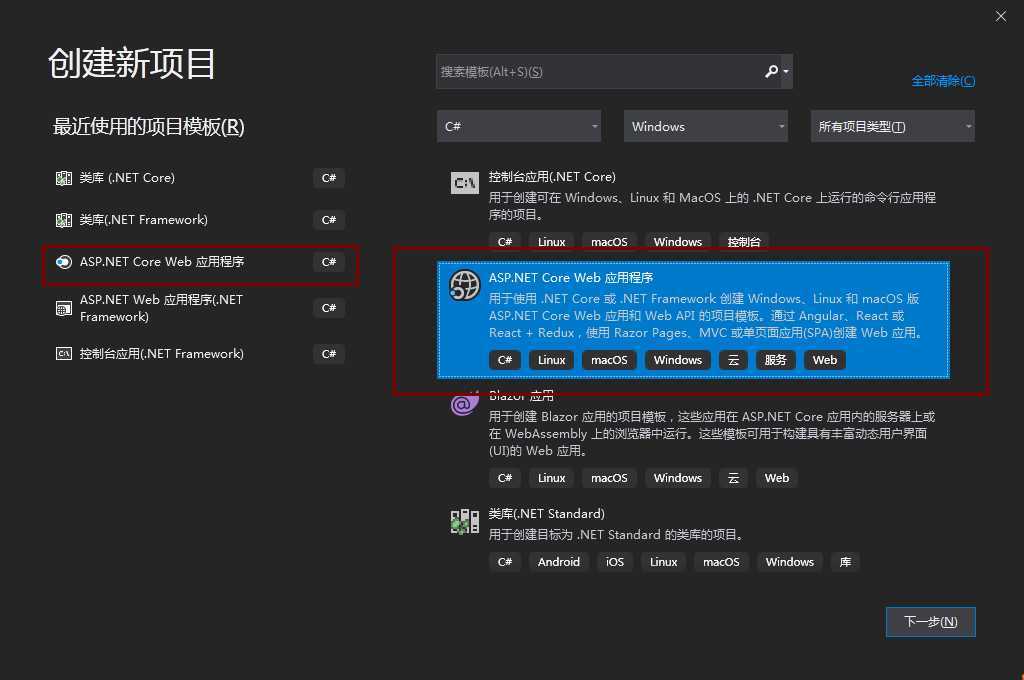Expand search history dropdown arrow
The height and width of the screenshot is (680, 1024).
point(786,72)
